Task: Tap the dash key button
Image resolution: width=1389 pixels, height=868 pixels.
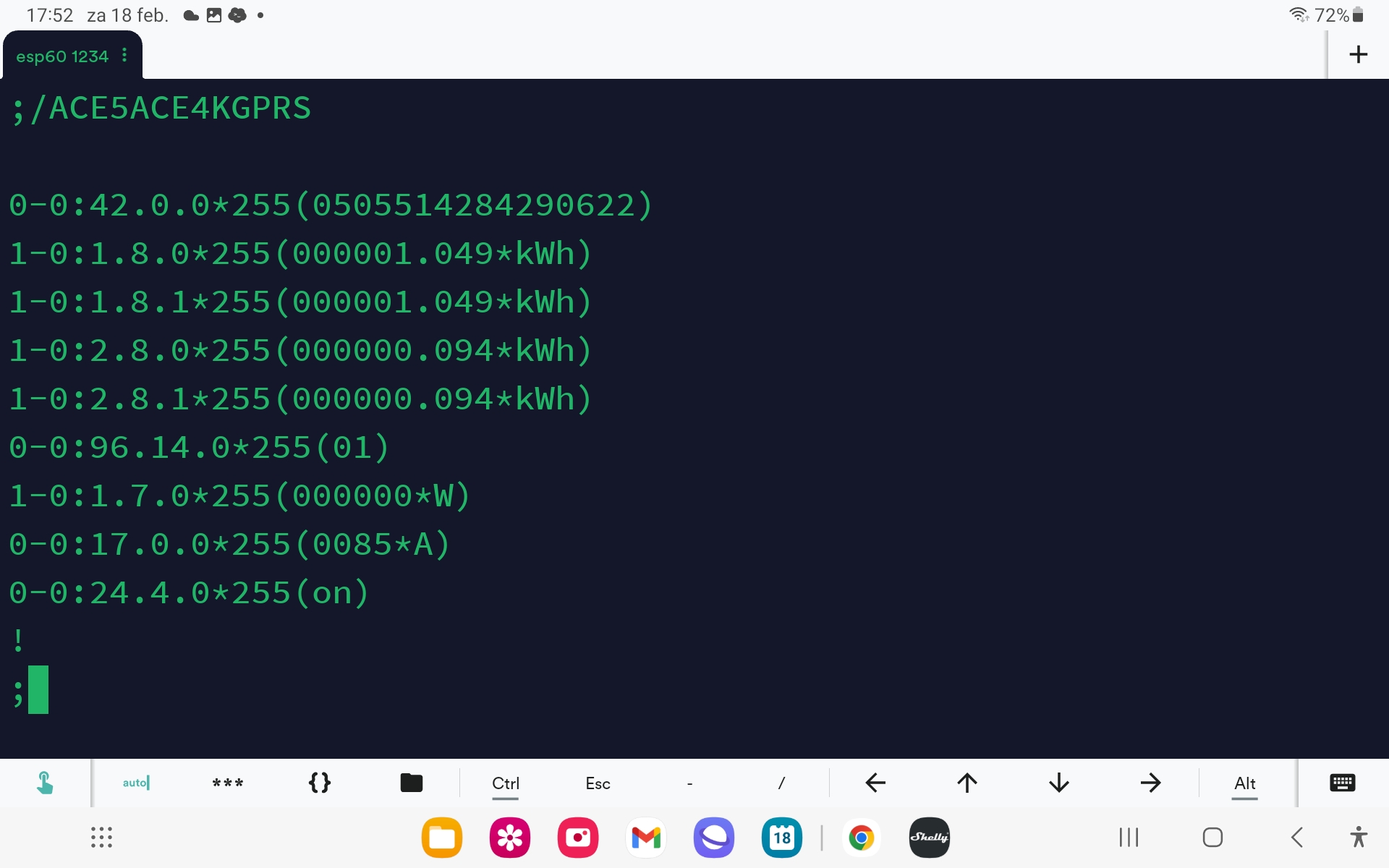Action: coord(689,783)
